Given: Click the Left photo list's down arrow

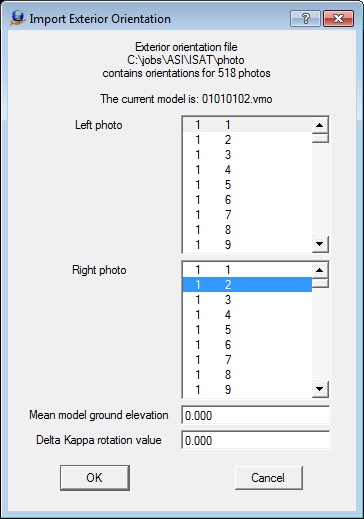Looking at the screenshot, I should pos(320,244).
